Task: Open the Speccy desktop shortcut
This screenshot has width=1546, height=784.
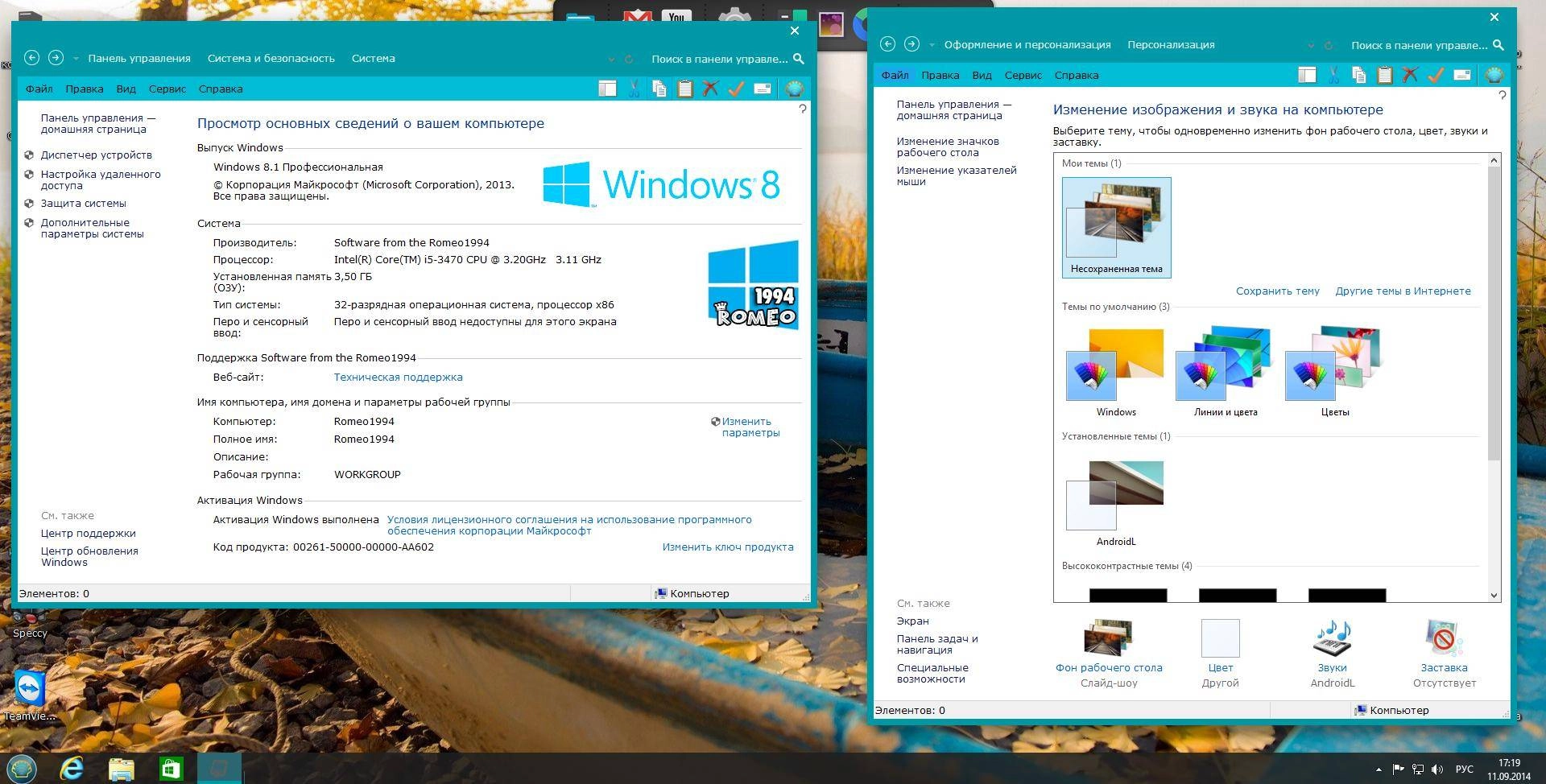Action: [30, 624]
